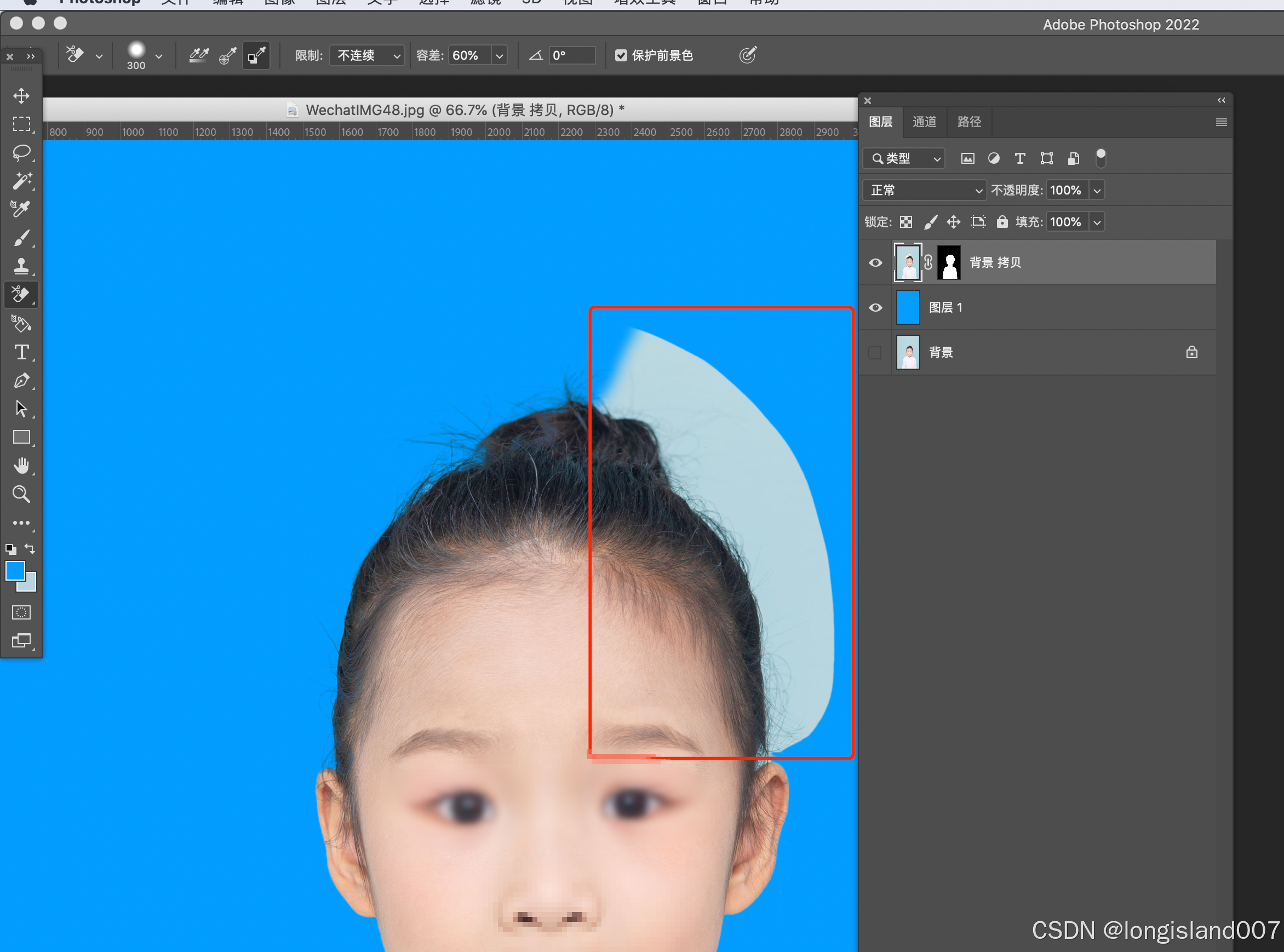Click the lock all icon beside 锁定

pos(1002,222)
